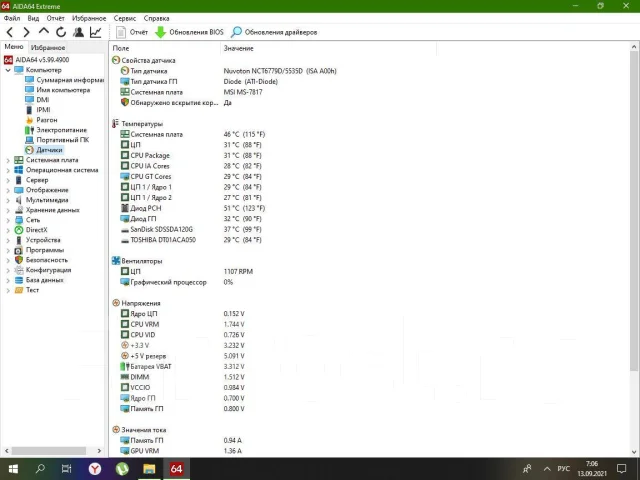
Task: Open the Отчёт report button
Action: (x=132, y=32)
